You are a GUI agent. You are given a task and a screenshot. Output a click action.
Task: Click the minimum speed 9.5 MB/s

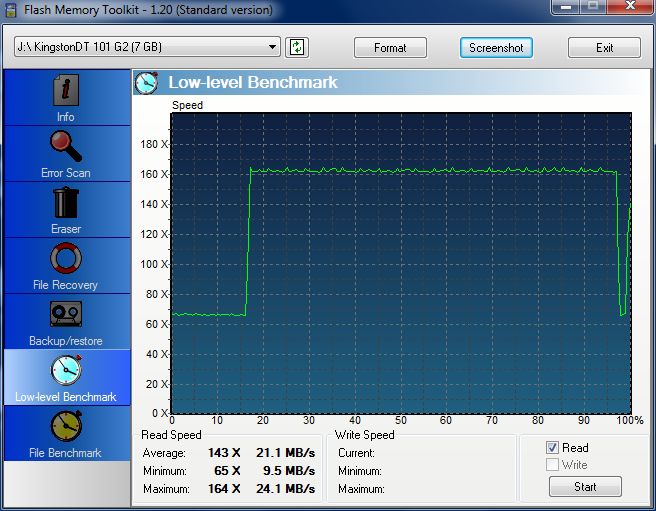click(x=289, y=470)
